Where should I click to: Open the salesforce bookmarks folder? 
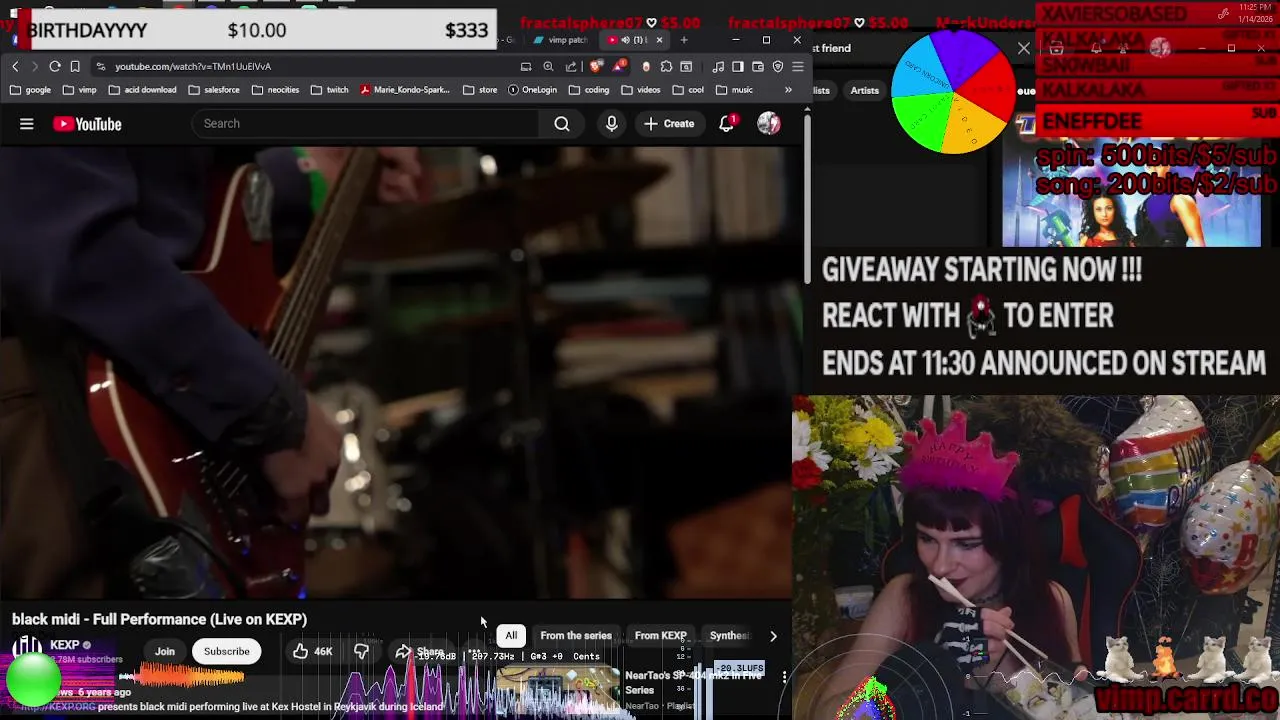213,90
